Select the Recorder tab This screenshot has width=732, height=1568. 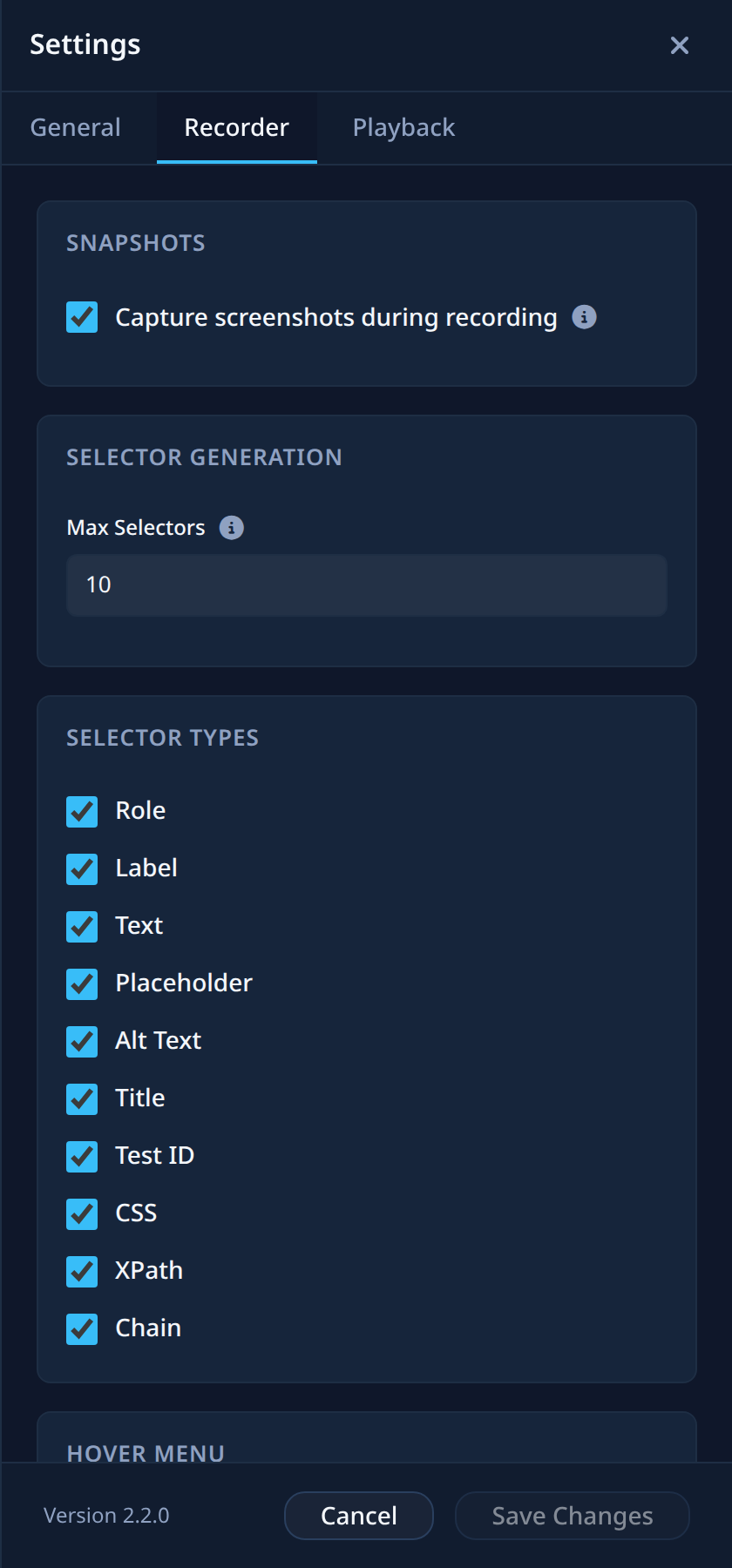coord(237,128)
